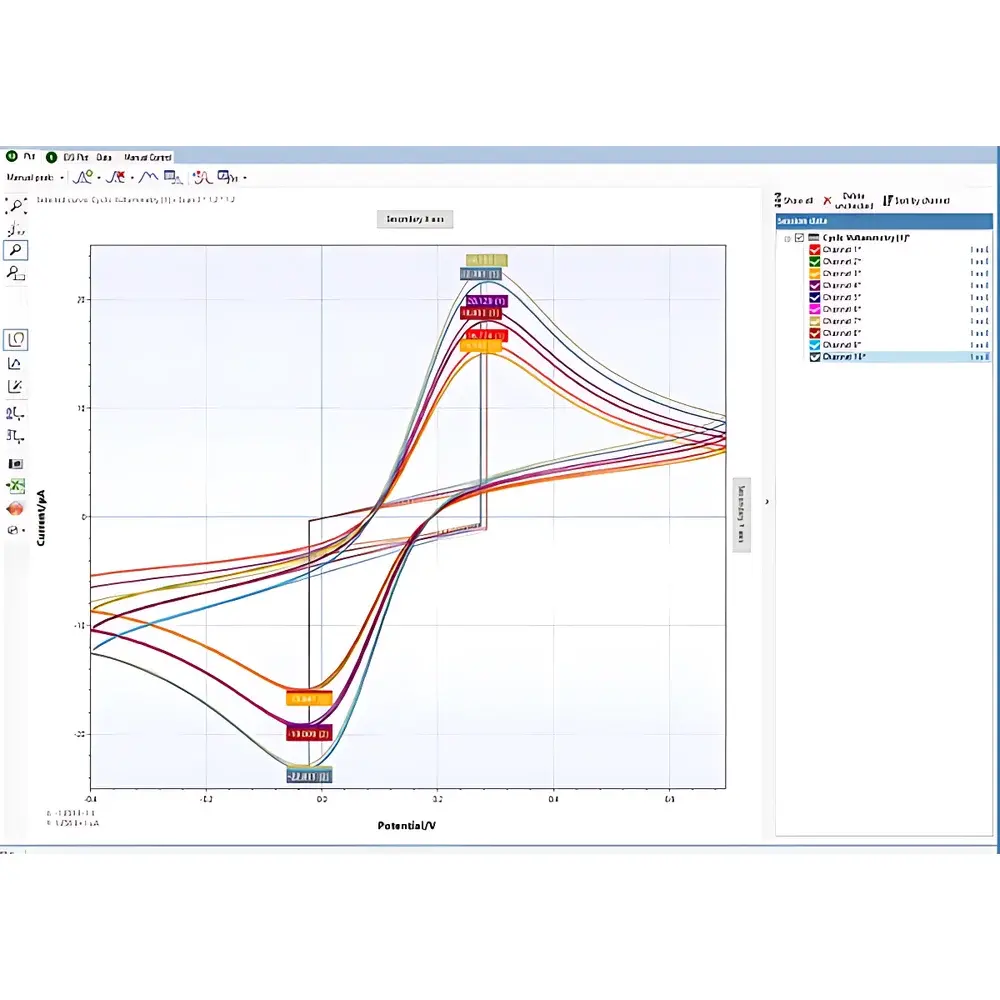Uncheck the Cyclic Voltammetry parent checkbox

799,238
